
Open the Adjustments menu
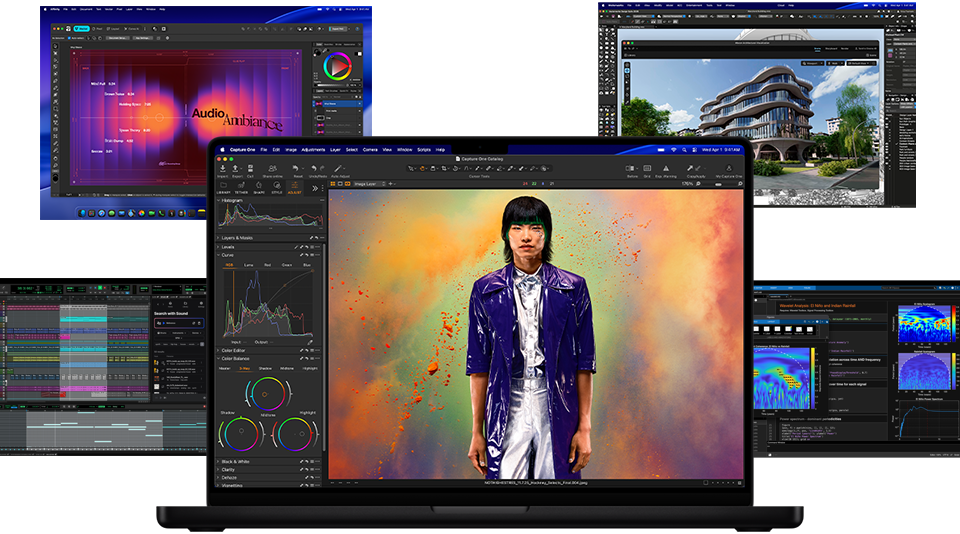pos(313,149)
